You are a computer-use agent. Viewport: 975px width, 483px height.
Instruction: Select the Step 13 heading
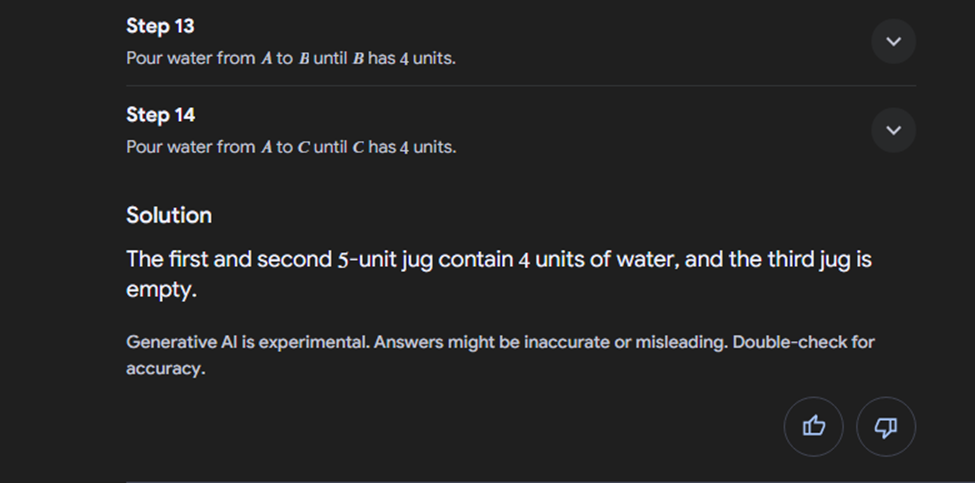coord(160,27)
